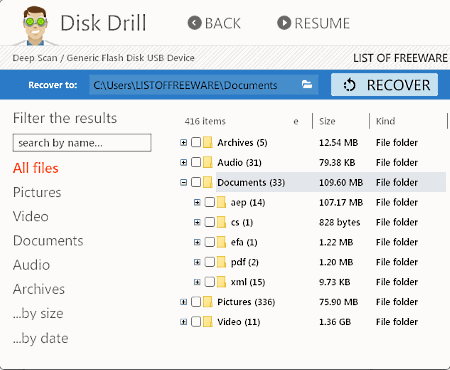Click the Disk Drill mascot logo
450x370 pixels.
(35, 25)
